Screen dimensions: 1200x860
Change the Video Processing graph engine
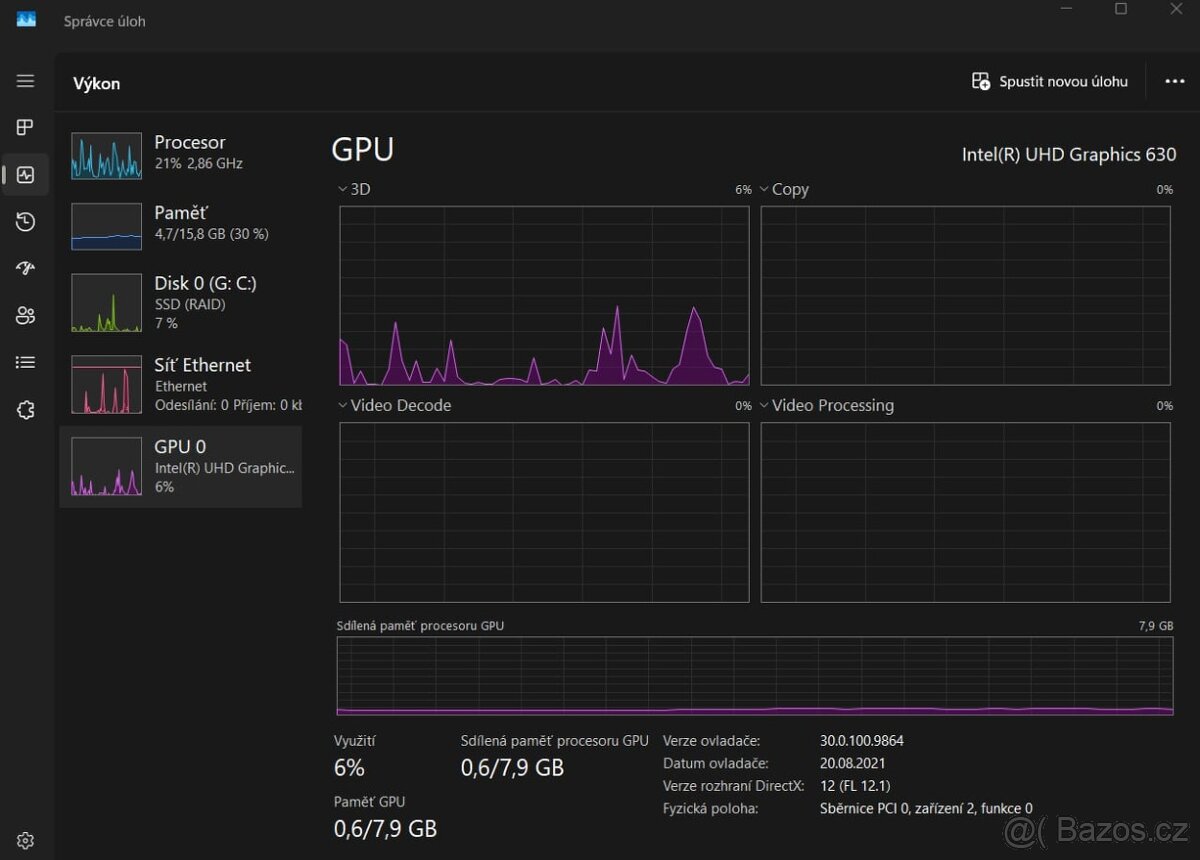point(827,405)
